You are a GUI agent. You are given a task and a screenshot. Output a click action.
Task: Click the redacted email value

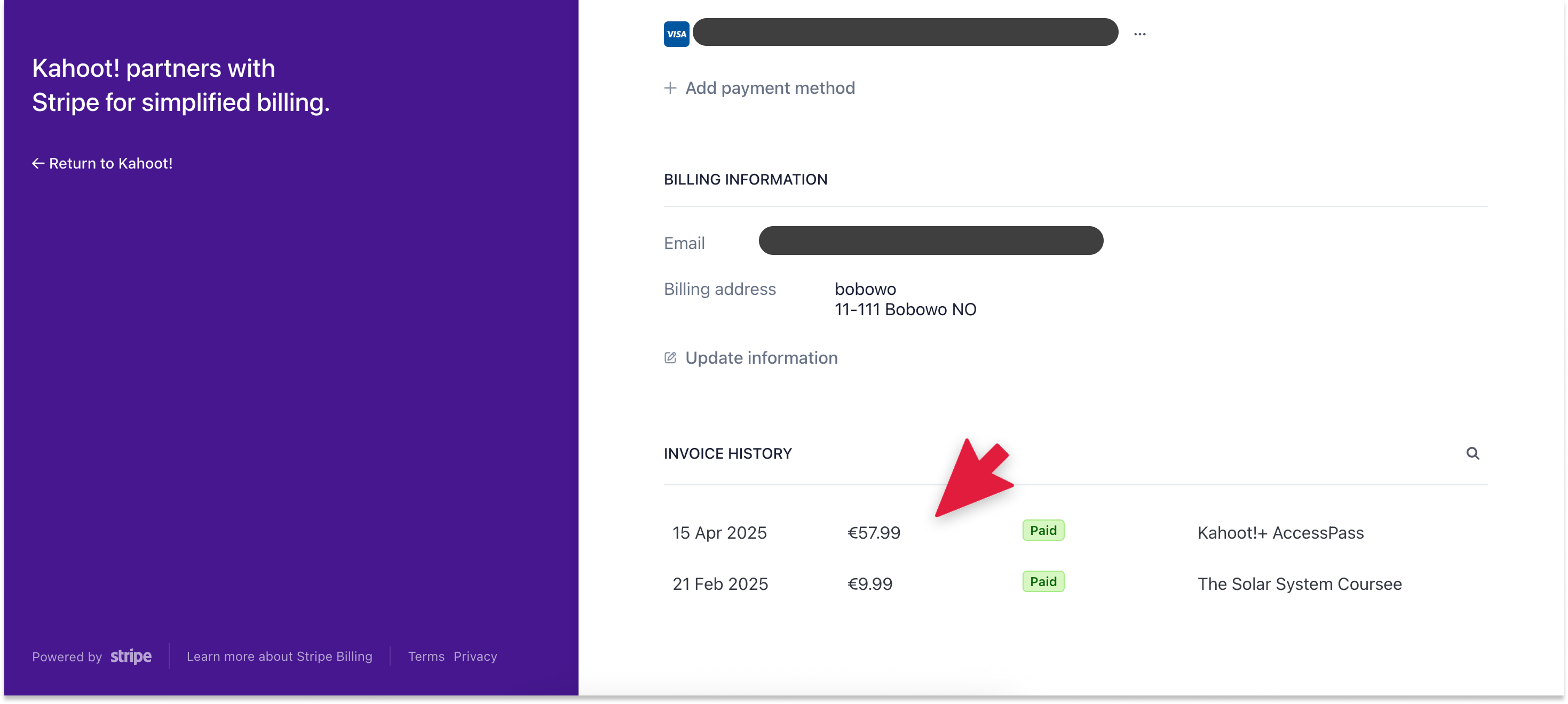[931, 241]
